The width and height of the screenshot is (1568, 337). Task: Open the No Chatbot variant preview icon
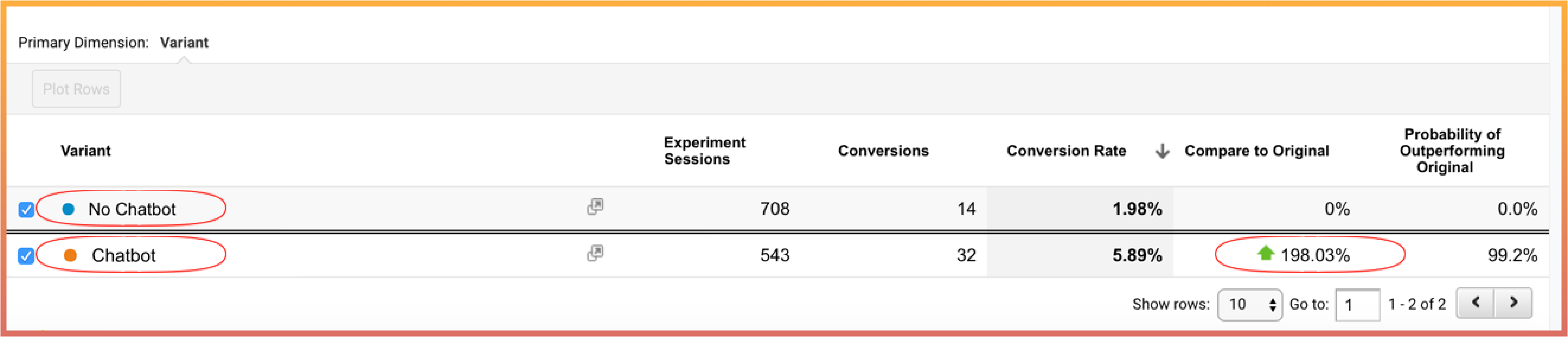point(595,206)
